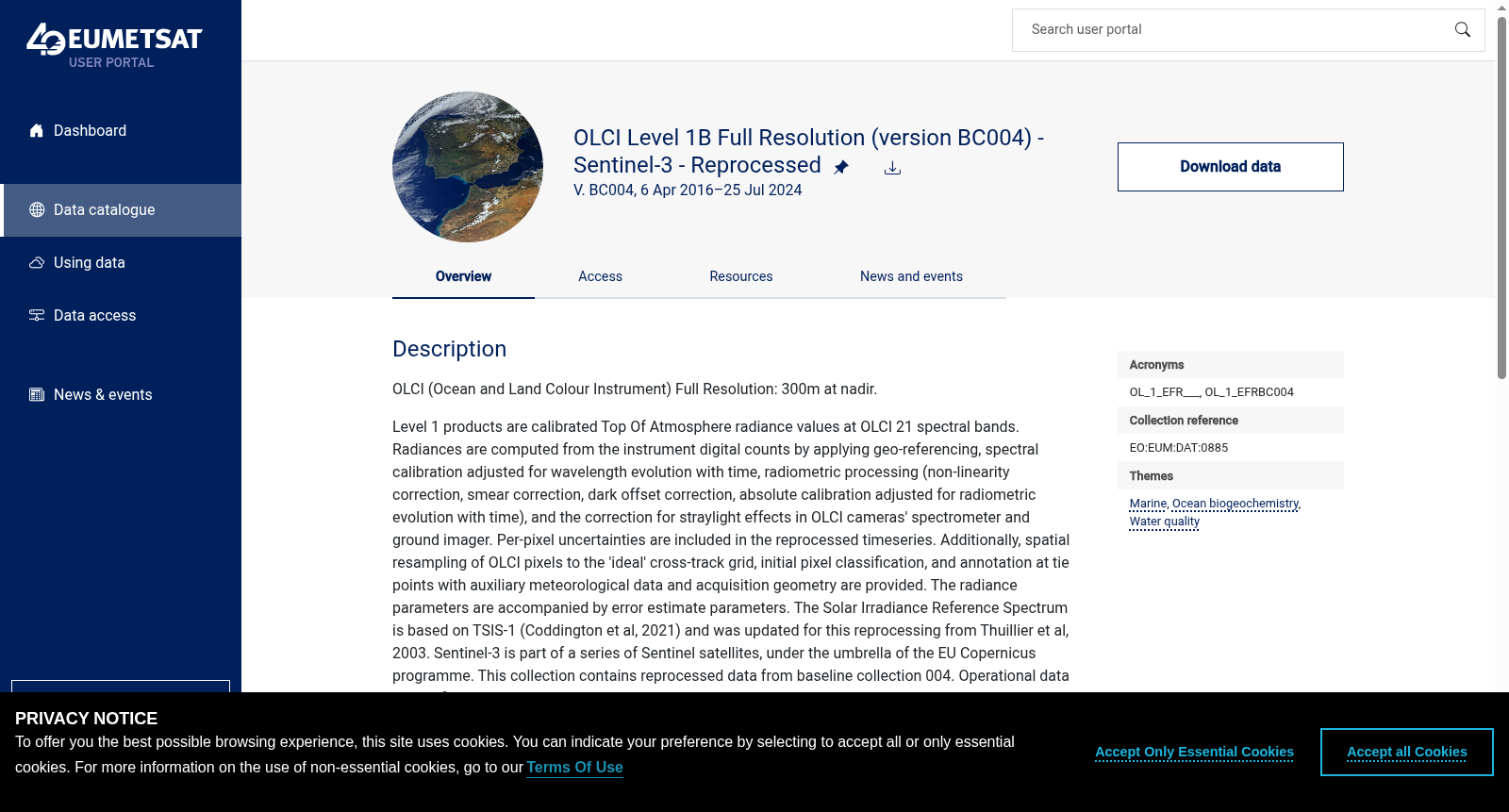The width and height of the screenshot is (1509, 812).
Task: Click the EUMETSAT User Portal logo
Action: 114,45
